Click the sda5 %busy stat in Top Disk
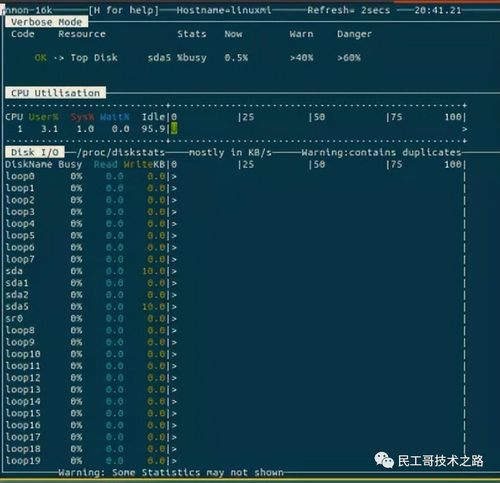 point(177,58)
